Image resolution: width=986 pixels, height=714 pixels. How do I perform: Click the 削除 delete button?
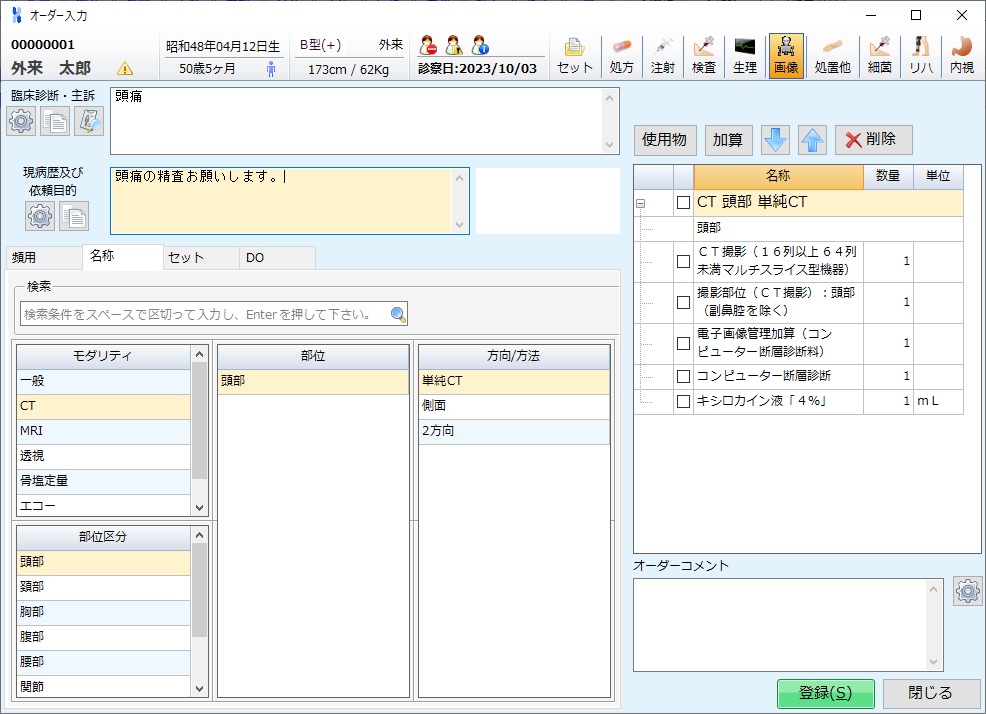pos(873,140)
